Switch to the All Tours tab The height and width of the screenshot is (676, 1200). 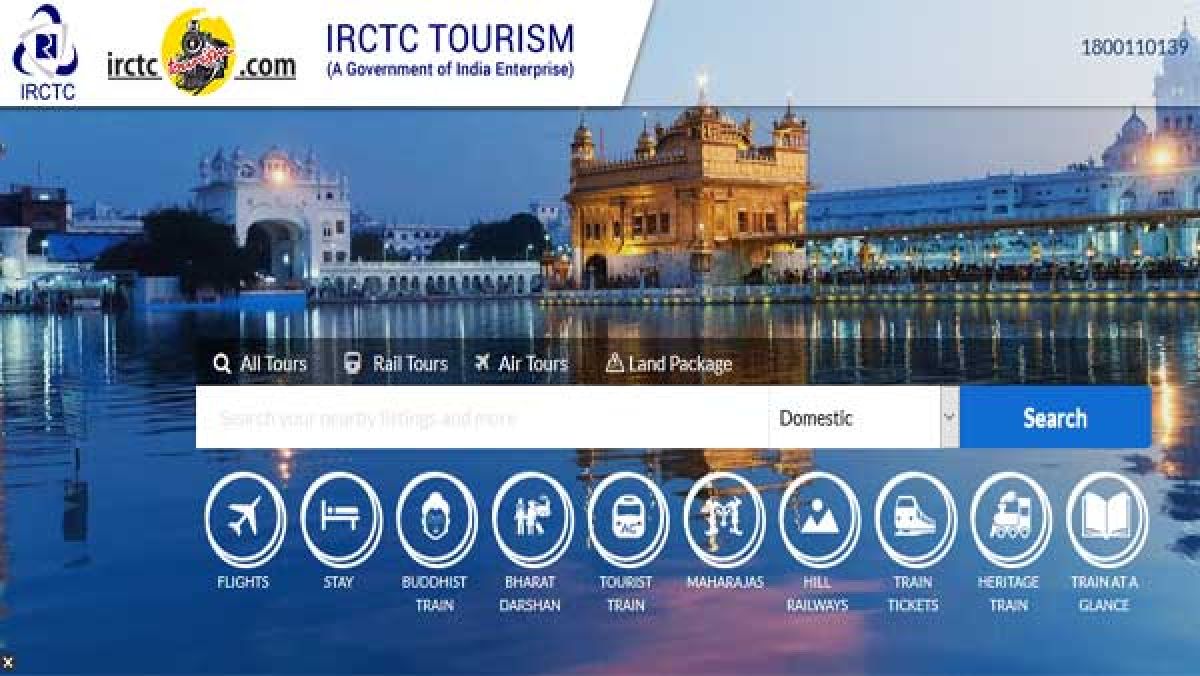260,364
